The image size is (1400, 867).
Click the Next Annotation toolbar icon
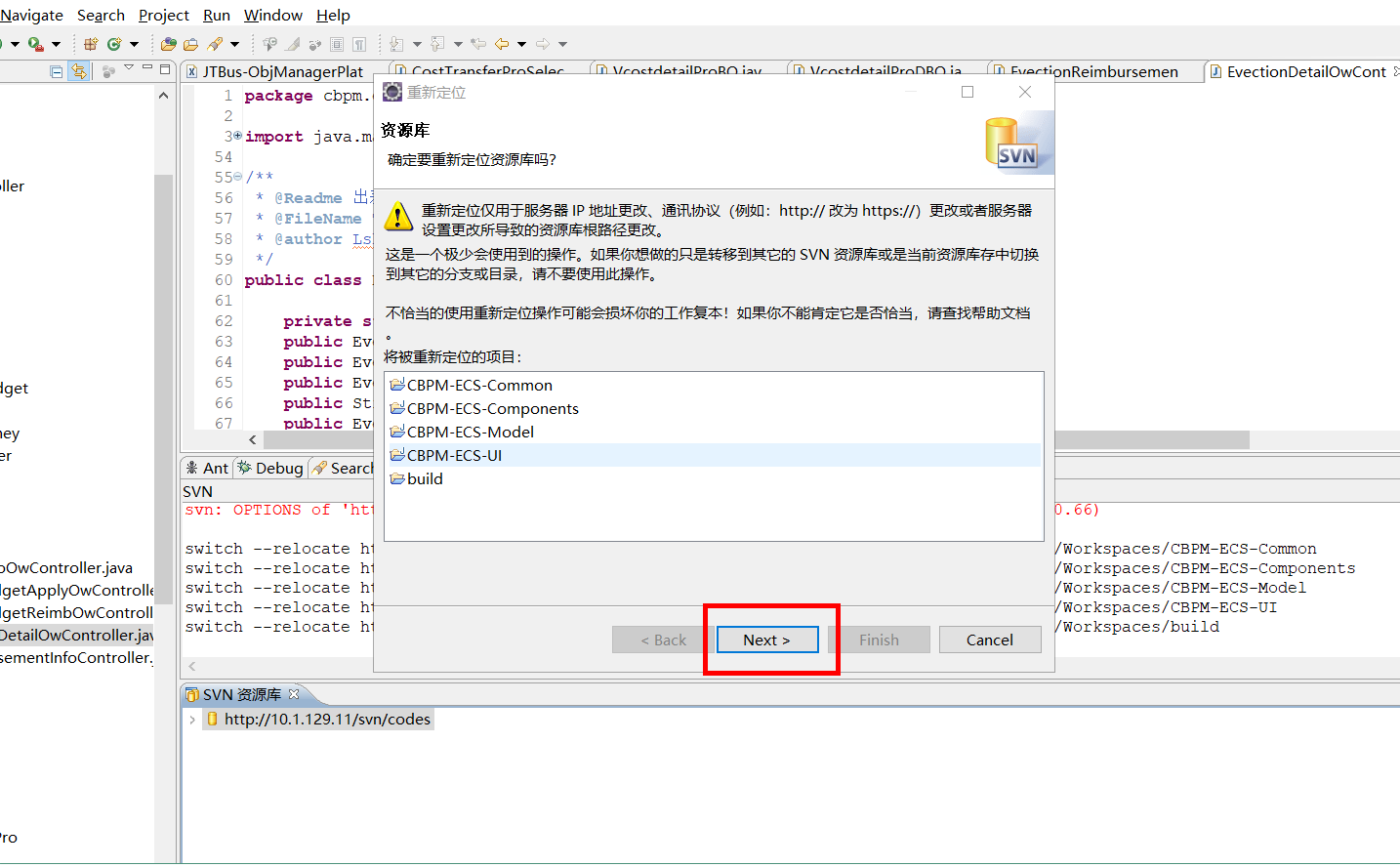pos(395,44)
